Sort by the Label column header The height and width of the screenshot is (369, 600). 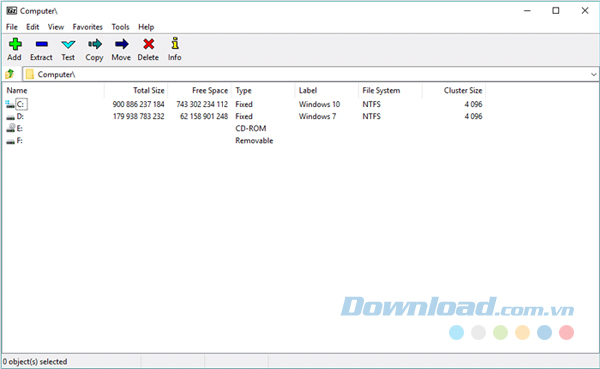tap(327, 90)
